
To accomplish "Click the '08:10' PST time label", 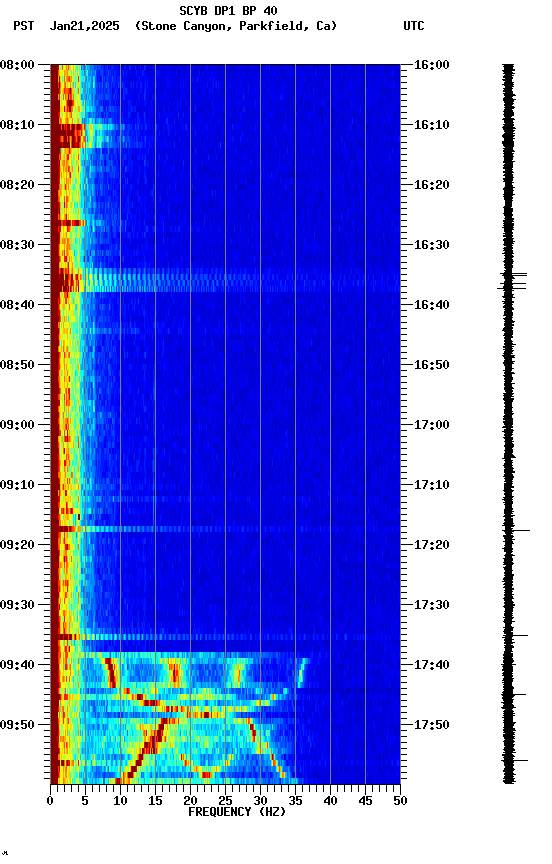I will tap(17, 125).
